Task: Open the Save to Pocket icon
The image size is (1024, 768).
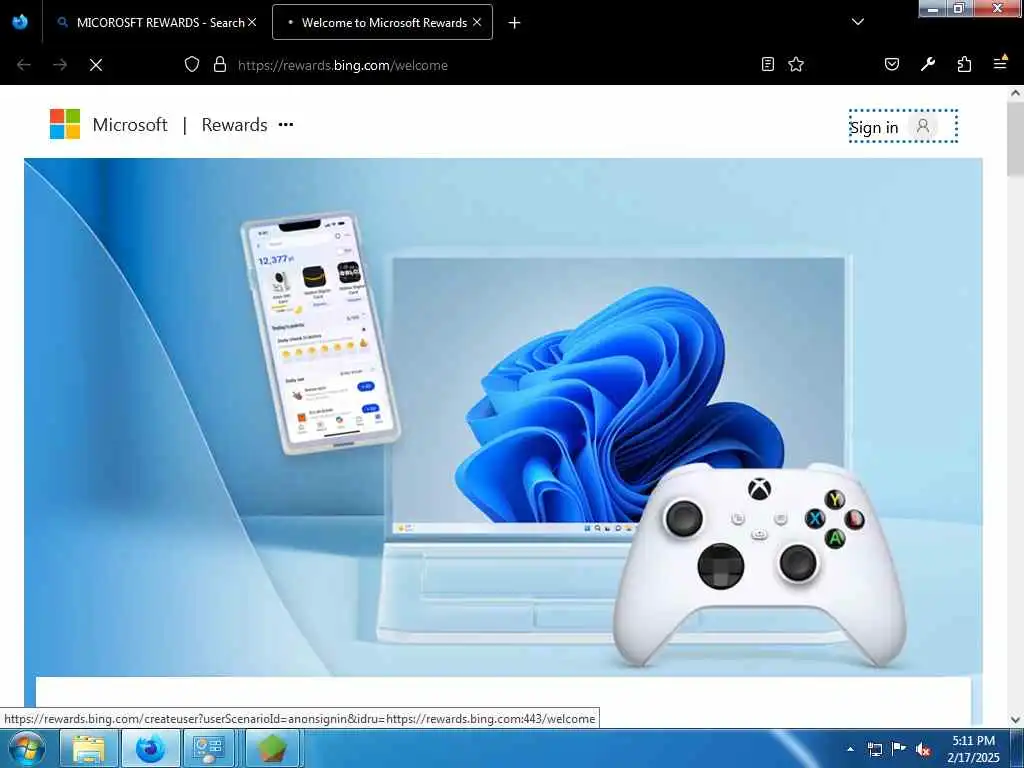Action: [892, 64]
